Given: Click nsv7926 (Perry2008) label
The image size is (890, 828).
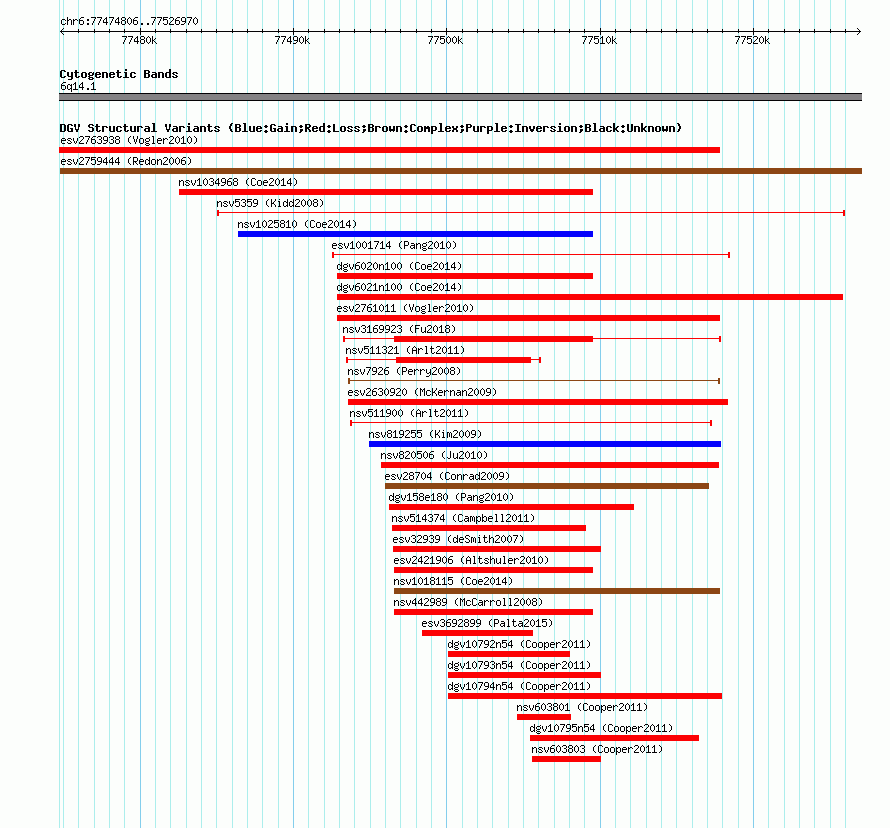Looking at the screenshot, I should tap(404, 371).
